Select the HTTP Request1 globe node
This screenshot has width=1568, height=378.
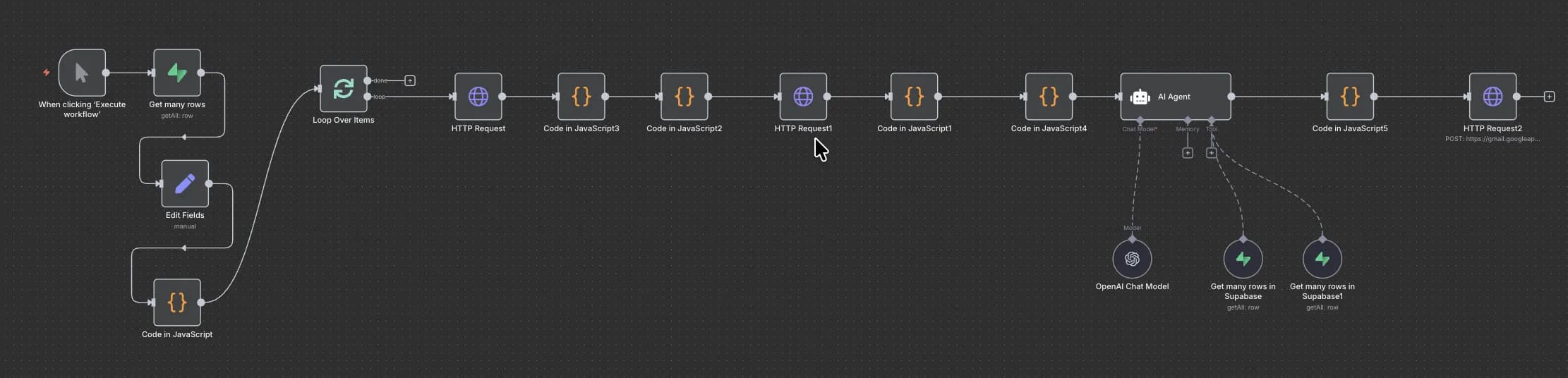click(803, 97)
